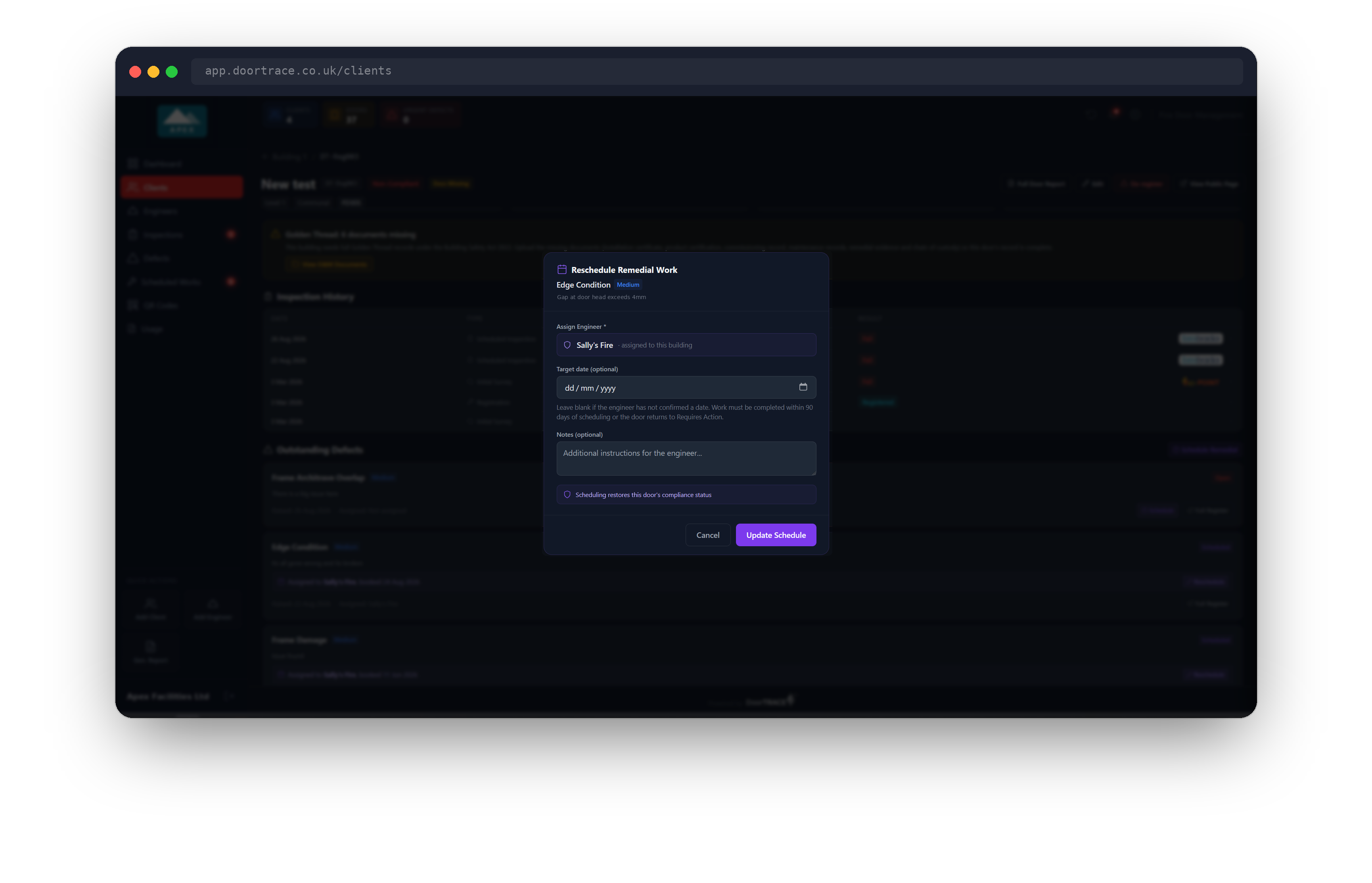Click the browser address bar showing app.doortrace.co.uk/clients
This screenshot has height=883, width=1372.
click(x=717, y=71)
